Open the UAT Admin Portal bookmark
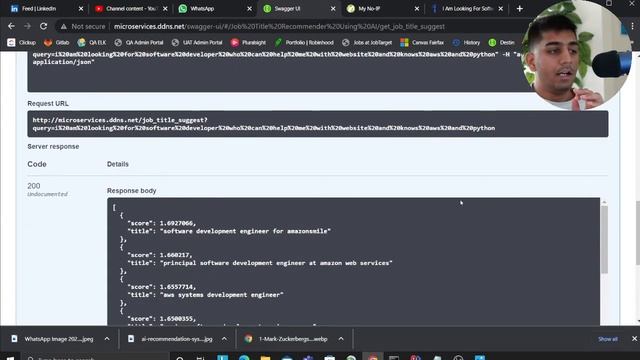This screenshot has width=640, height=360. tap(197, 42)
